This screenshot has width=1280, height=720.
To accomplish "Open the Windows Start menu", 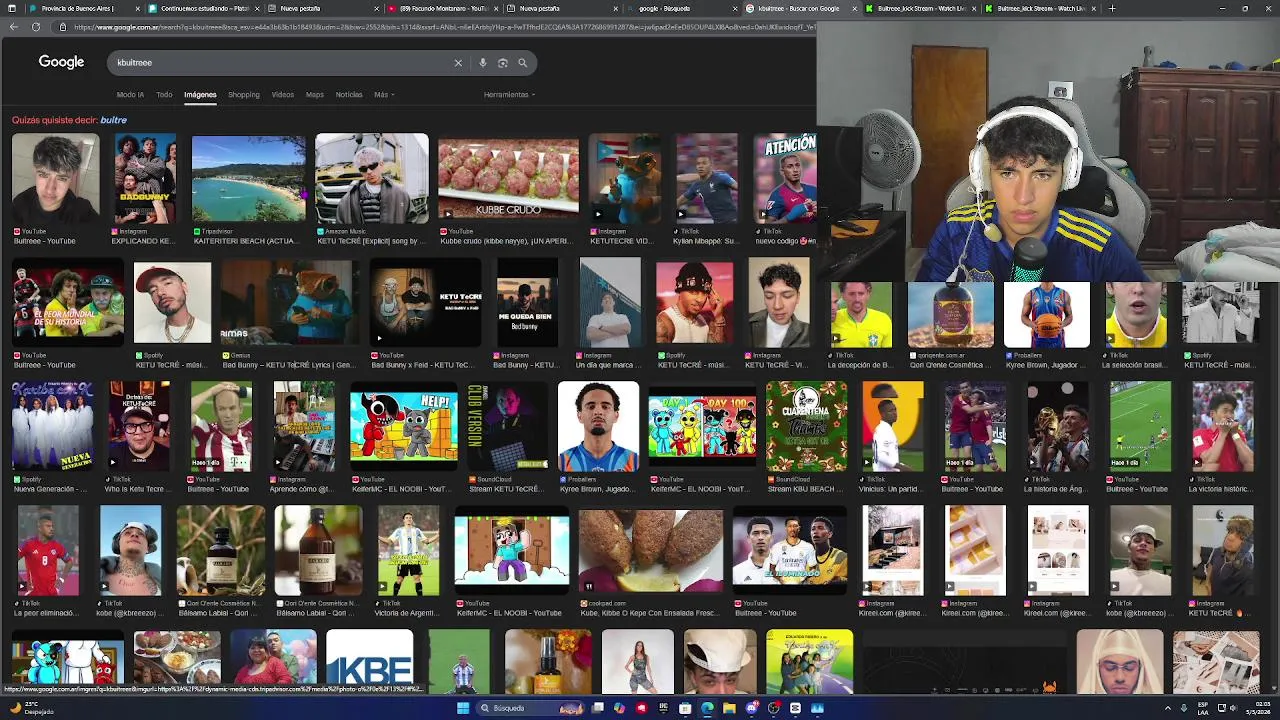I will point(463,708).
